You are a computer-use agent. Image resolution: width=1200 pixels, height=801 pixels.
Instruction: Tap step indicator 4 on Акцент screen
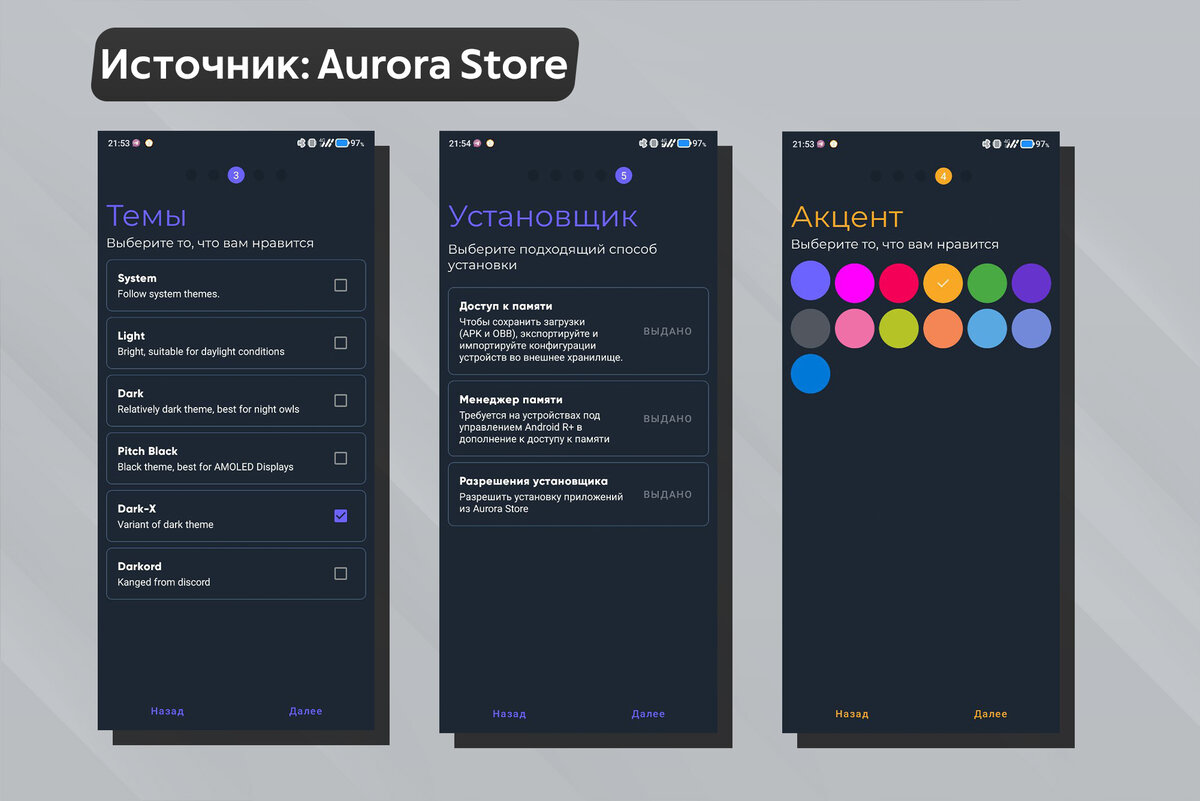(943, 175)
